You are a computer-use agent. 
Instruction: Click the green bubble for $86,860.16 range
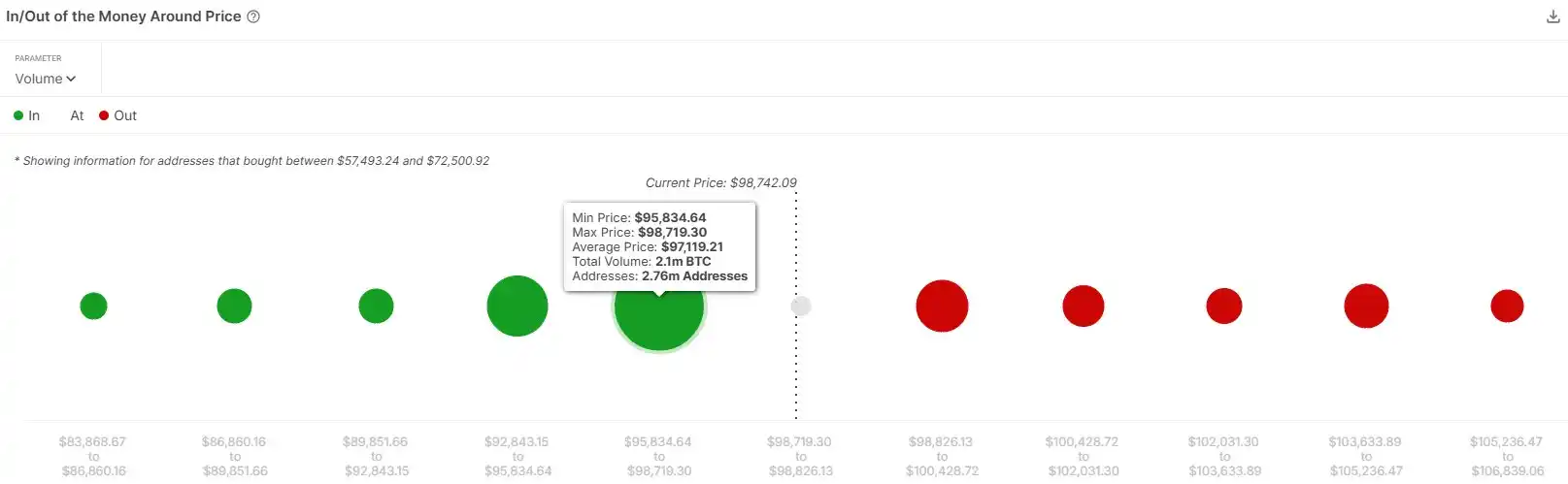point(234,307)
